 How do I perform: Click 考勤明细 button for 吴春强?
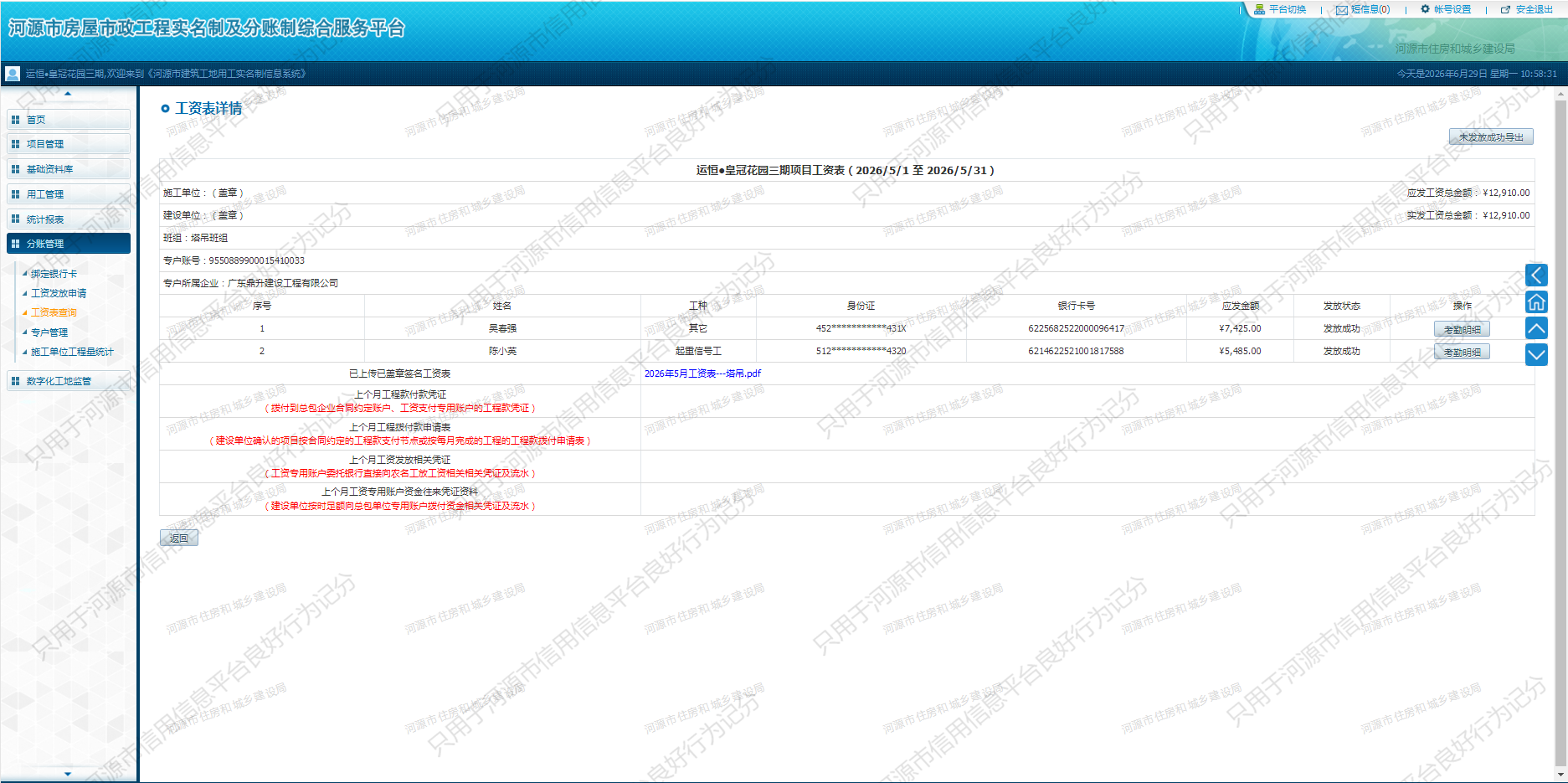[1462, 329]
